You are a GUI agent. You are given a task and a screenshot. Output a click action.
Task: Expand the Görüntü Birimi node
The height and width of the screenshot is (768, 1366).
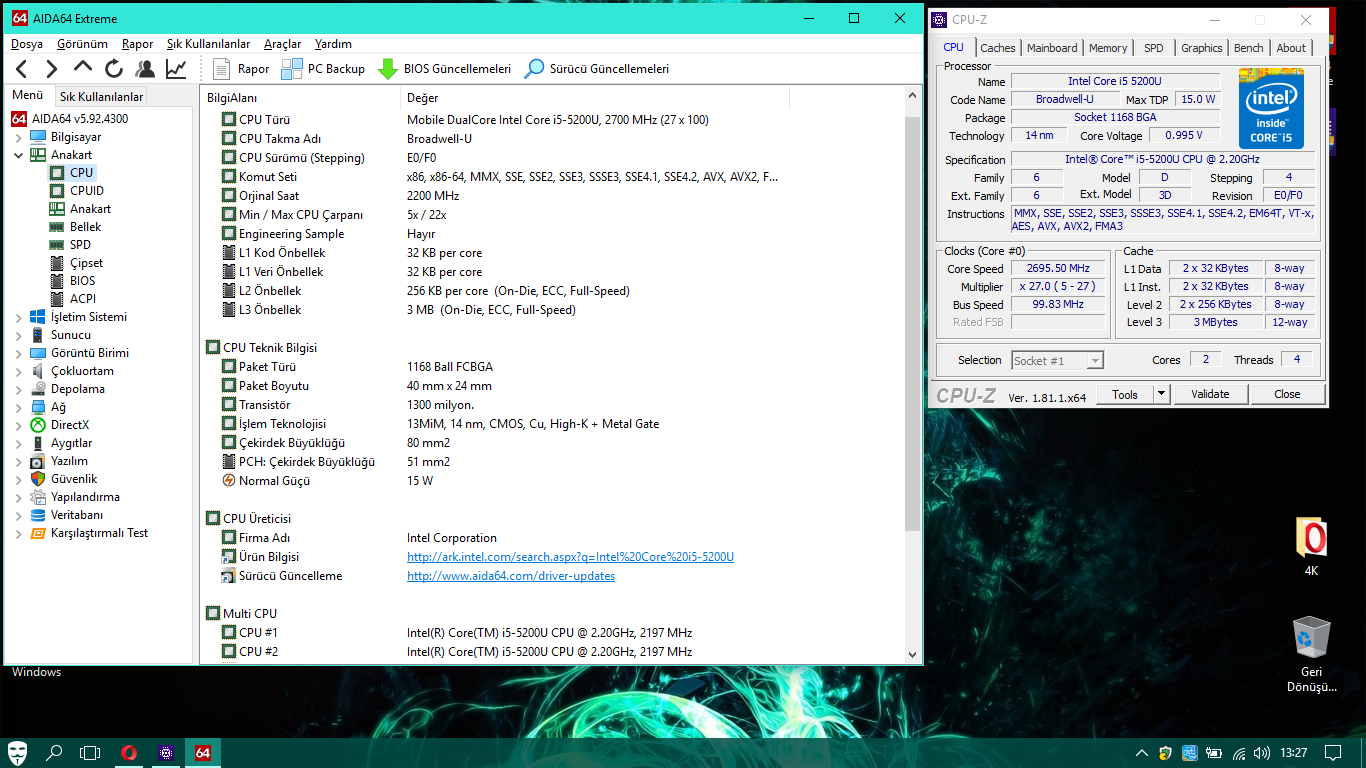18,353
